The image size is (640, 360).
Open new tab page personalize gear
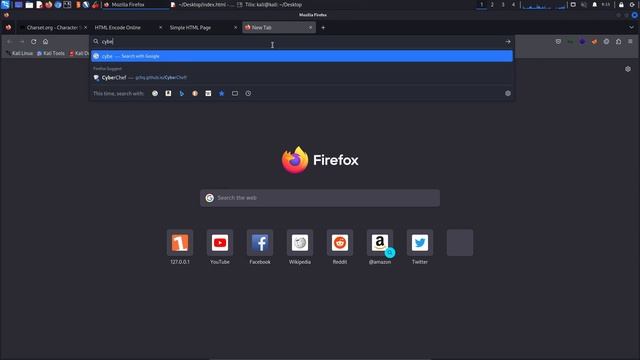point(628,69)
